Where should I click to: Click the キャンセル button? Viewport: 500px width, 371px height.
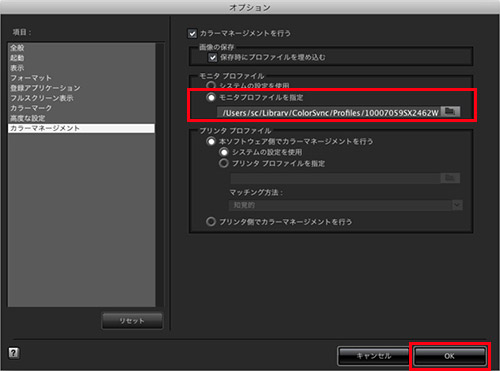(x=374, y=356)
